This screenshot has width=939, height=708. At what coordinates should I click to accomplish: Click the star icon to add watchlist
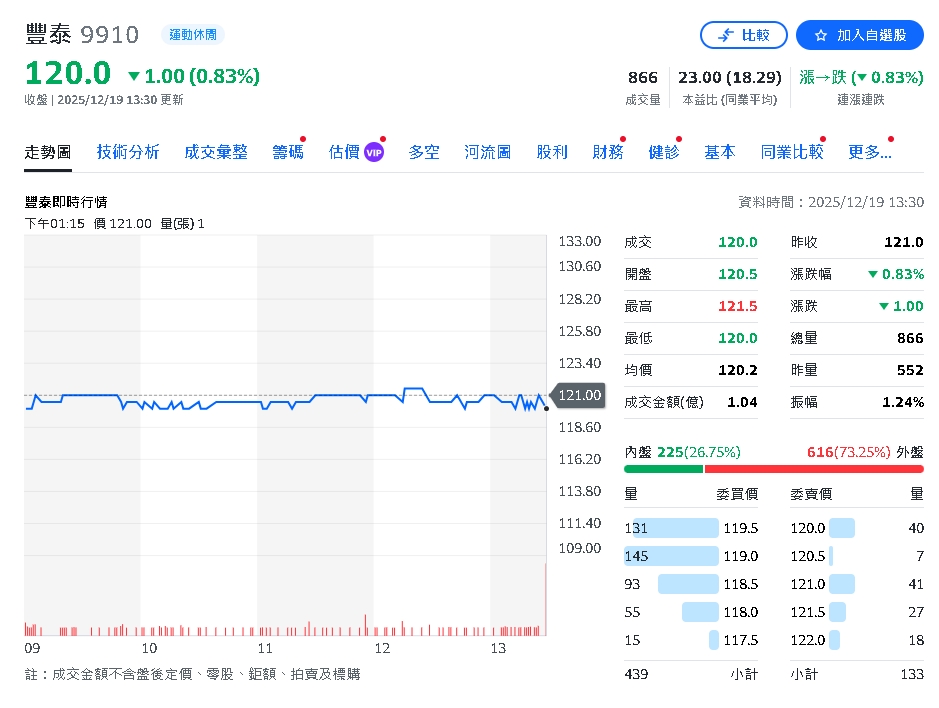click(x=821, y=35)
